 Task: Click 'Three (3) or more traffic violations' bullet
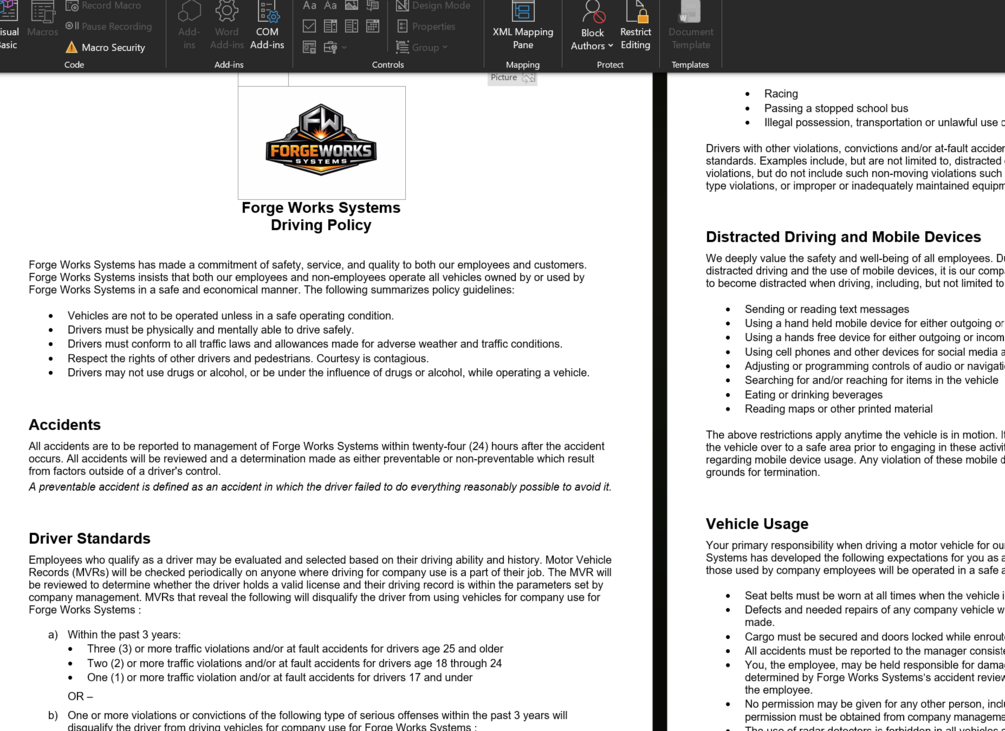(x=295, y=649)
